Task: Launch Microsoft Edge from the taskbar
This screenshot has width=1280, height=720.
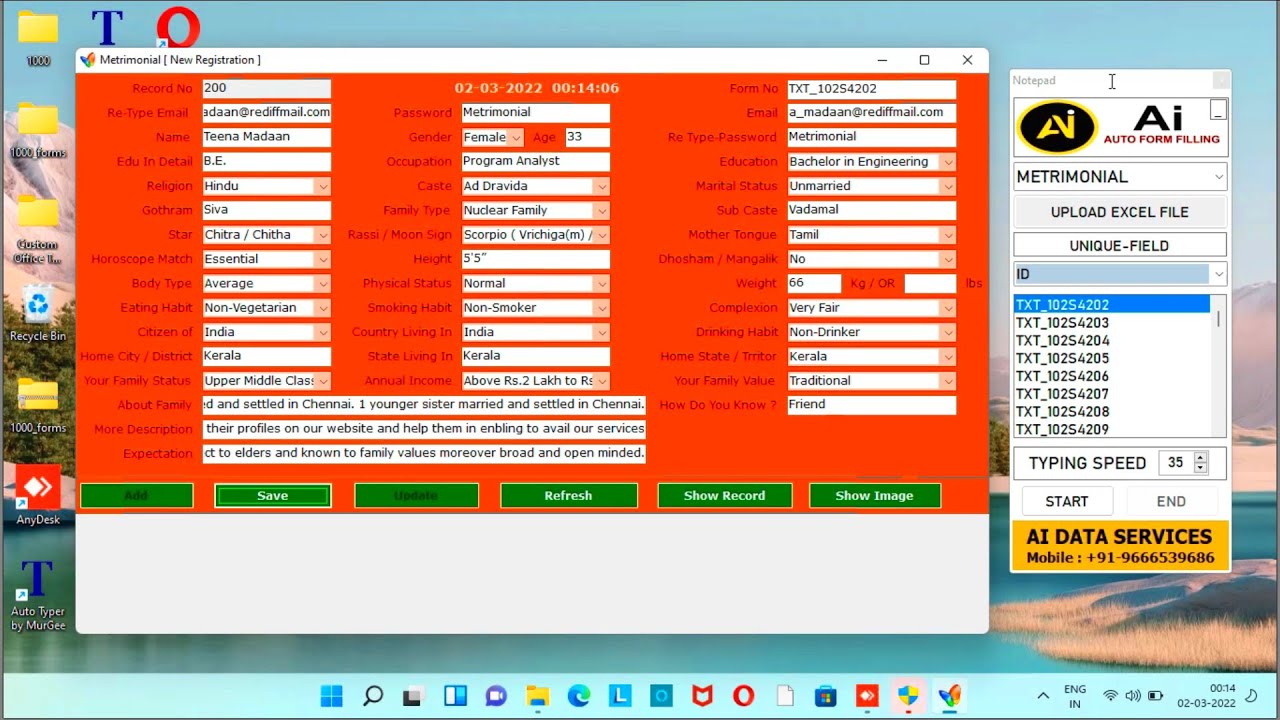Action: pyautogui.click(x=579, y=695)
